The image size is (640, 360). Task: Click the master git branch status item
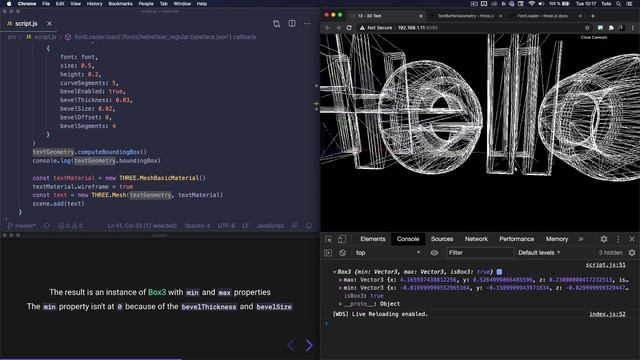pos(22,226)
